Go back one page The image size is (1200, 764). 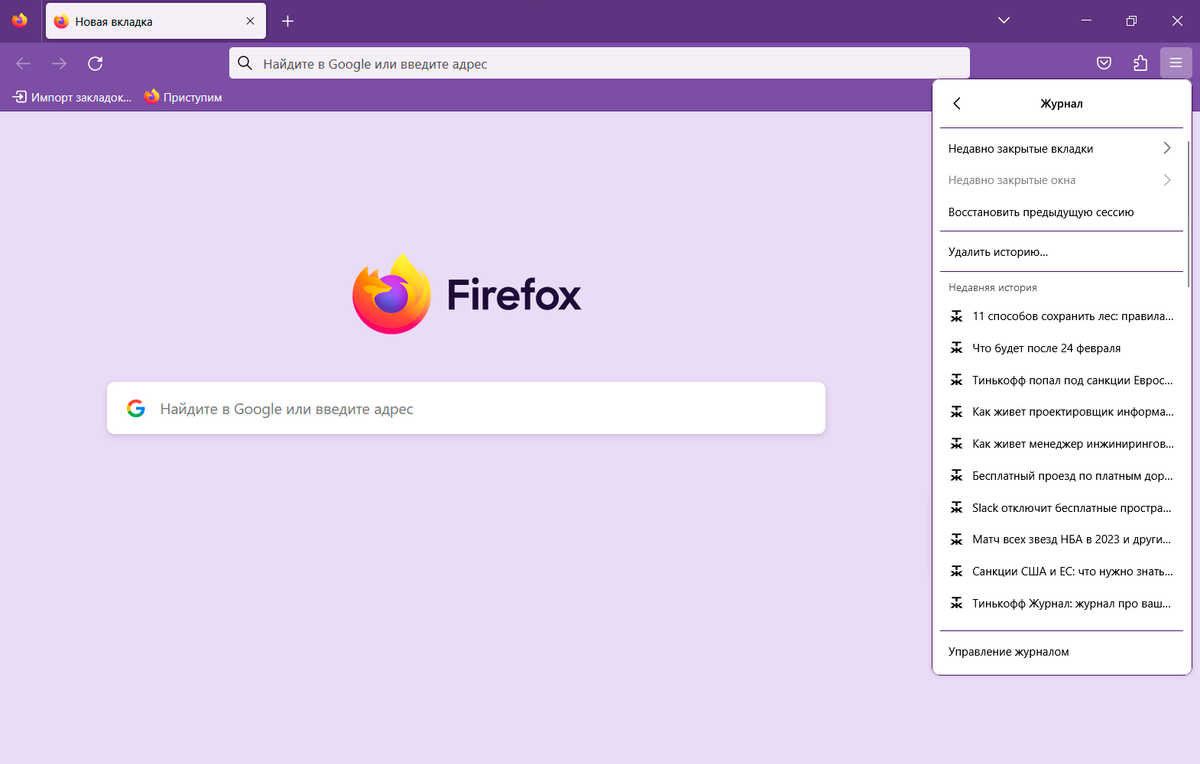[24, 63]
